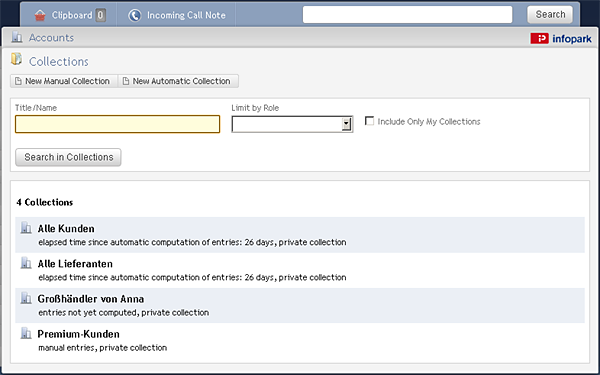Click the 4 Collections count heading
Screen dimensions: 600x375
44,202
